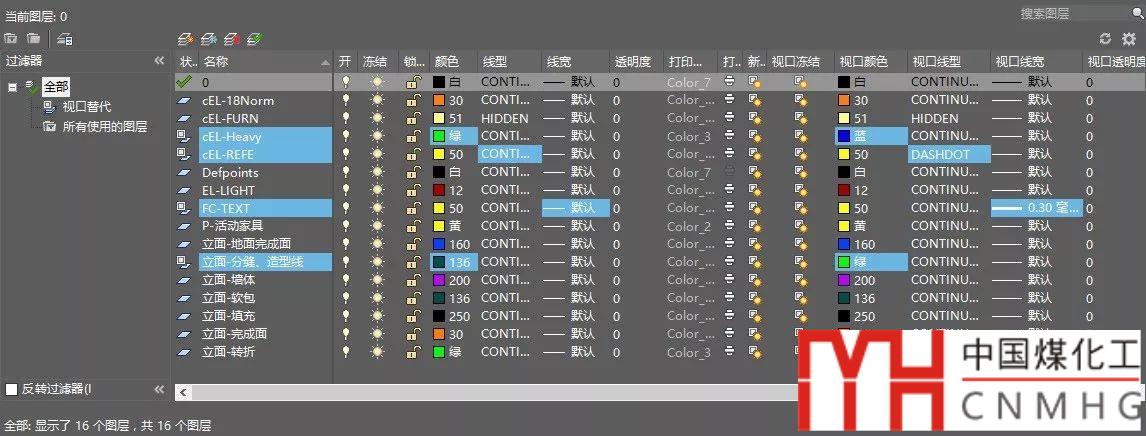Image resolution: width=1146 pixels, height=436 pixels.
Task: Check the 反转过滤器 checkbox
Action: (11, 389)
